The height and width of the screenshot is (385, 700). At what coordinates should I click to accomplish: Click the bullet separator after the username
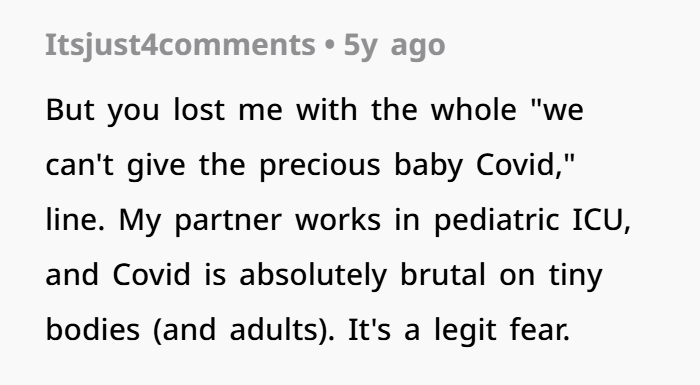pos(329,46)
